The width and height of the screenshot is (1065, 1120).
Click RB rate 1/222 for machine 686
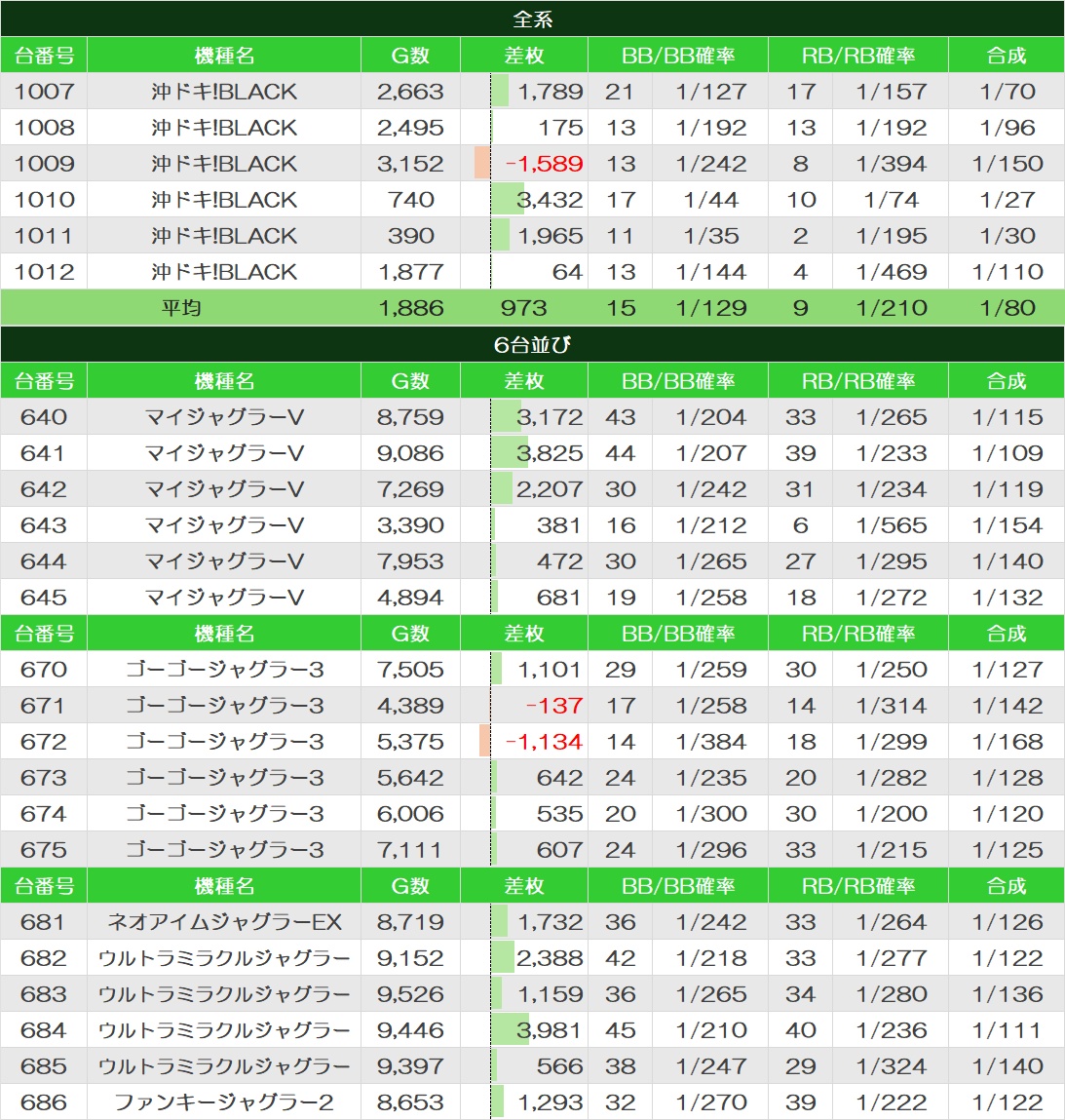point(891,1102)
